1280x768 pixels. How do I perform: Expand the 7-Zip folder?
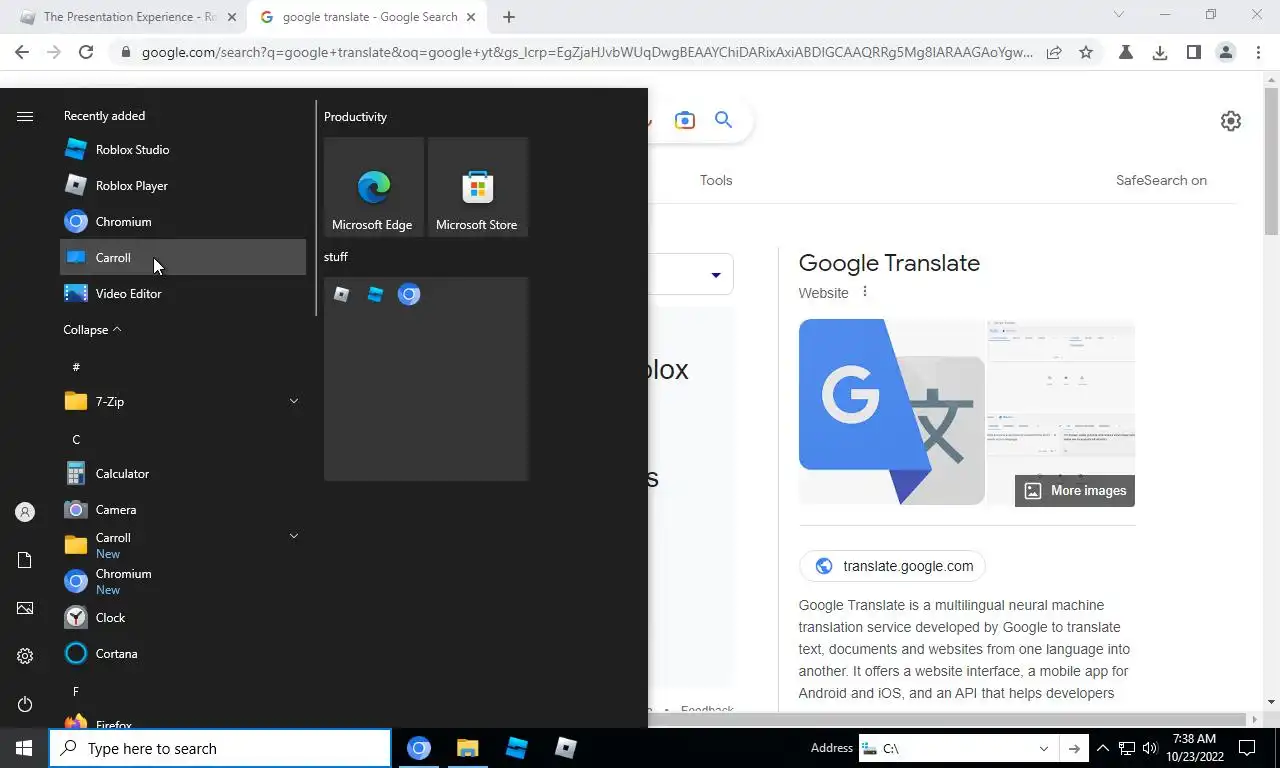click(294, 402)
